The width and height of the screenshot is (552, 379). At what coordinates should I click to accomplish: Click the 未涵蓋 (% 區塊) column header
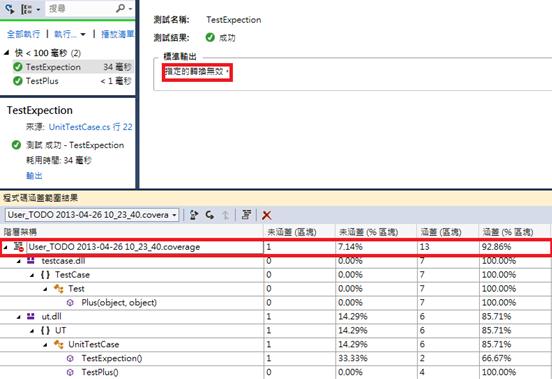pos(376,232)
